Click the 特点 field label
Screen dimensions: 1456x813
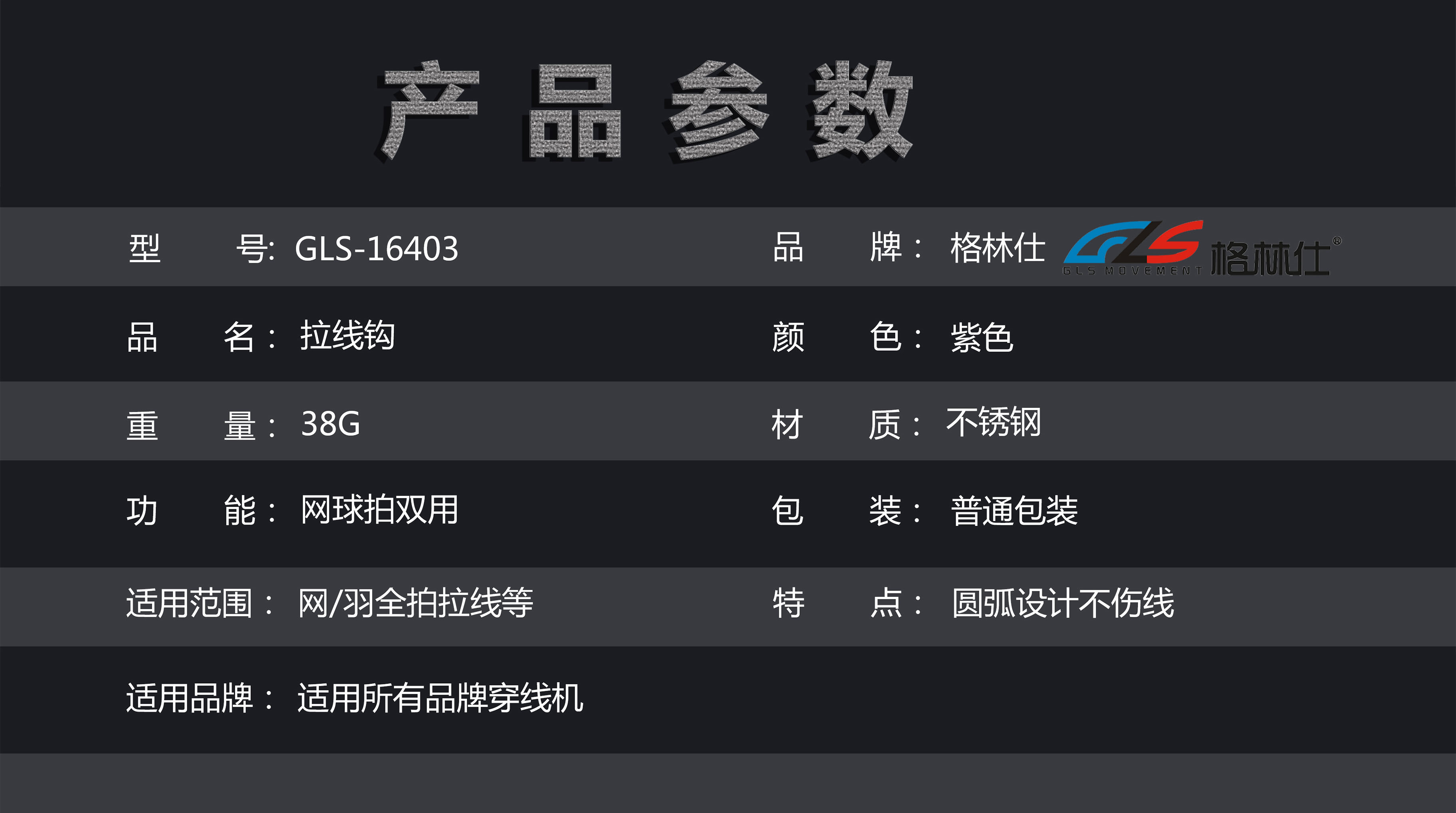[x=845, y=603]
